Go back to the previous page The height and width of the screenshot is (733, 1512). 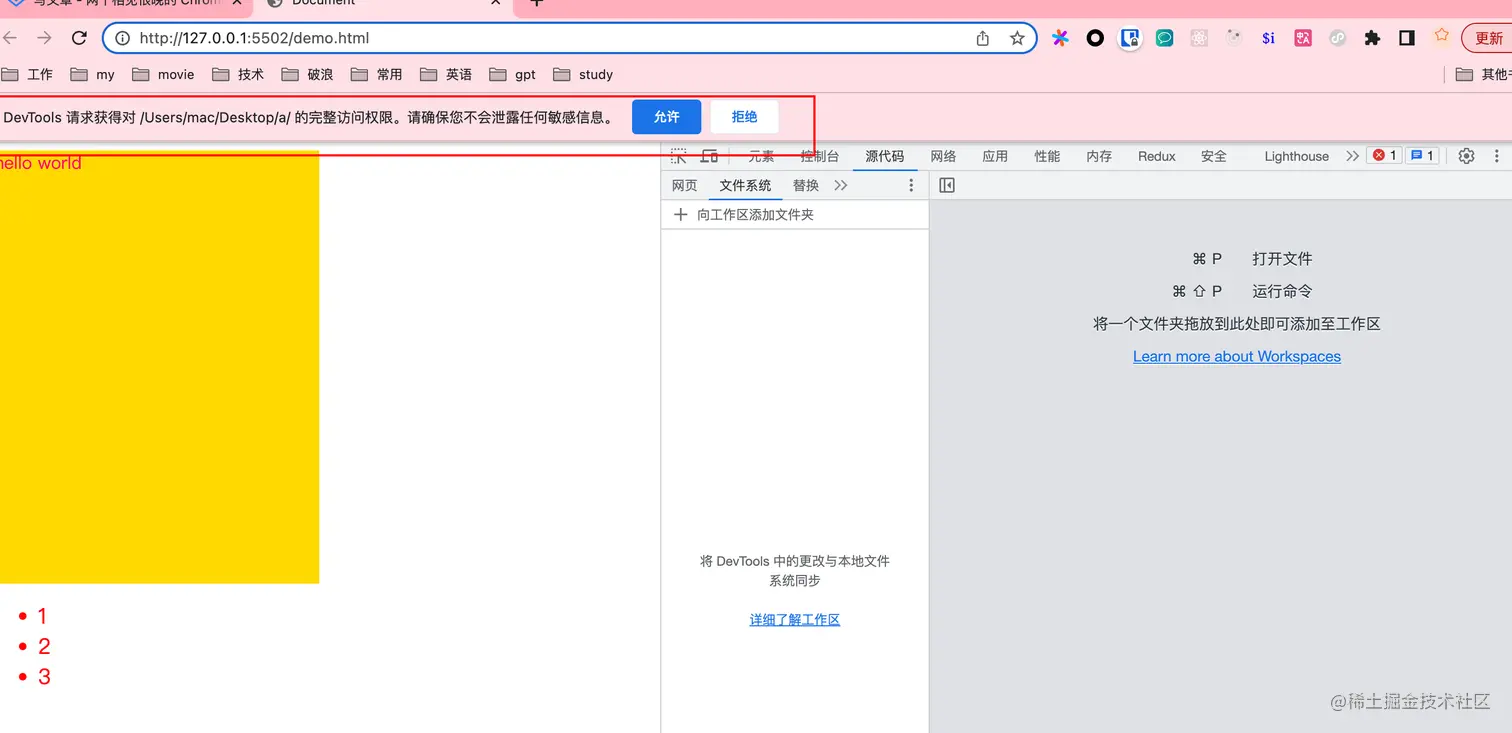click(10, 38)
